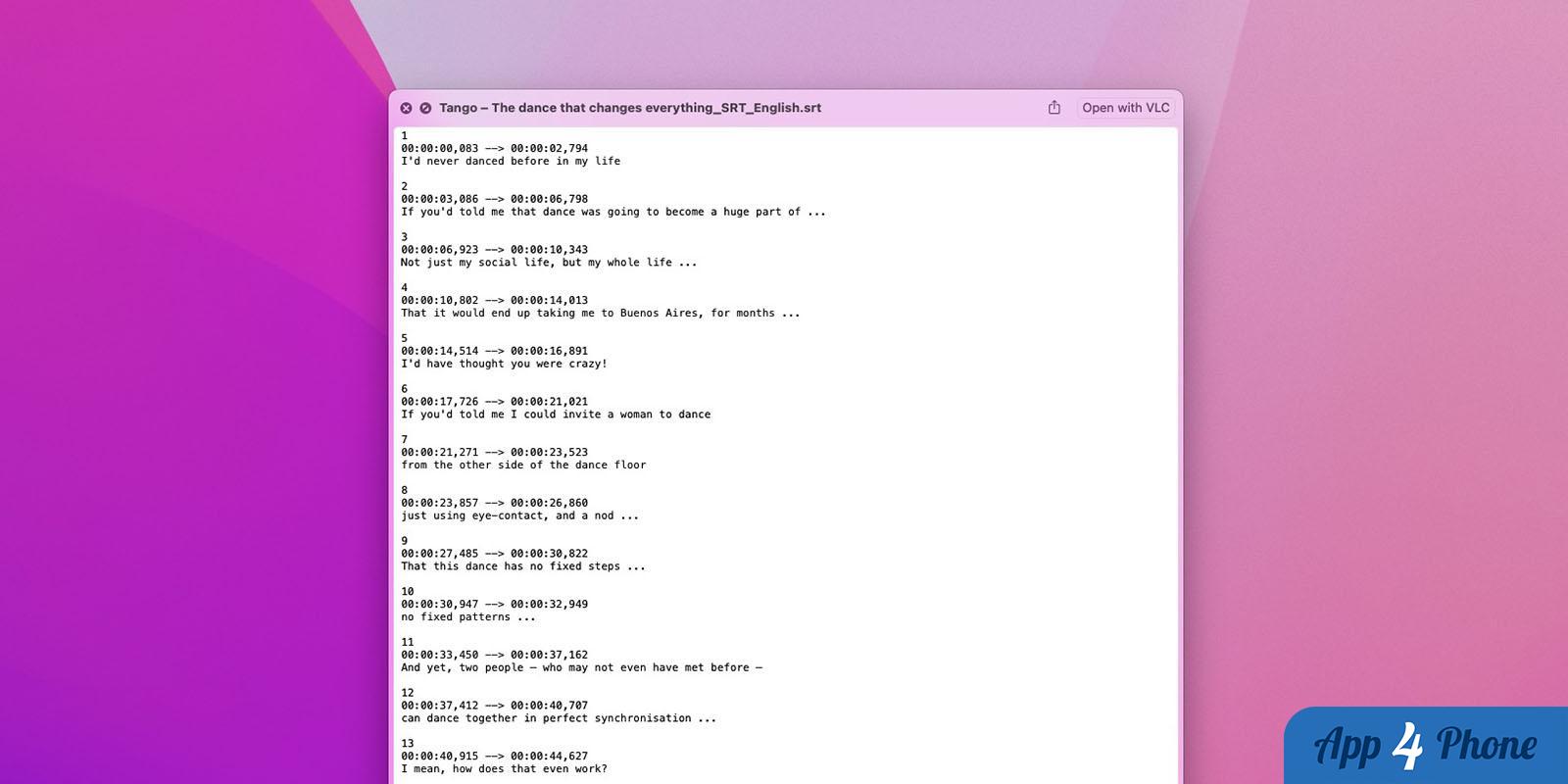1568x784 pixels.
Task: Click "I'd have thought you were crazy!"
Action: pos(504,364)
